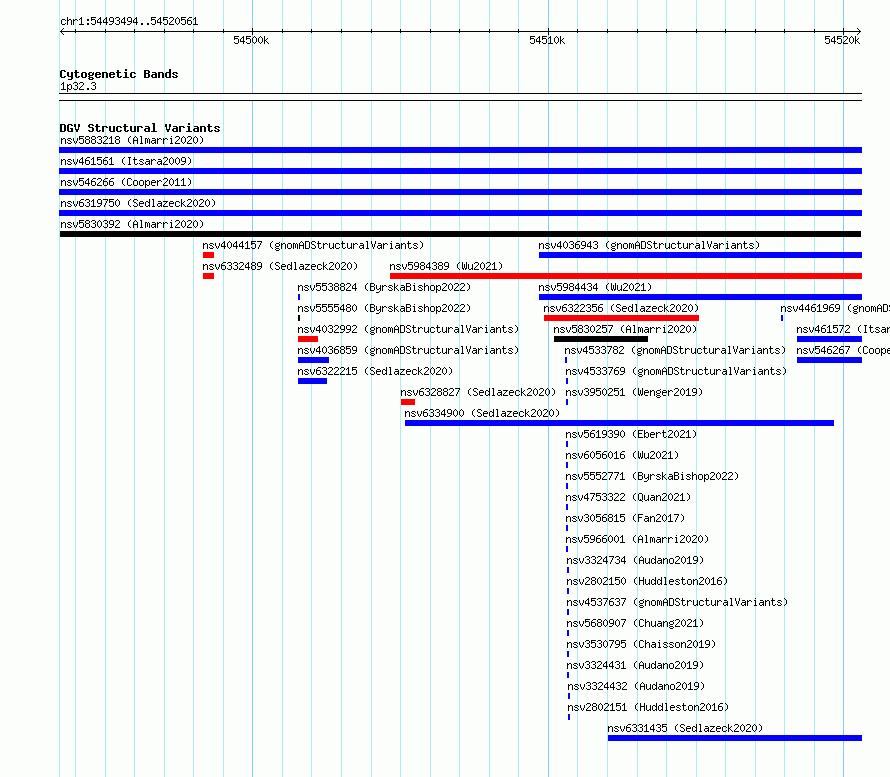Select the 1p32.3 band label
Screen dimensions: 890x777
tap(78, 86)
